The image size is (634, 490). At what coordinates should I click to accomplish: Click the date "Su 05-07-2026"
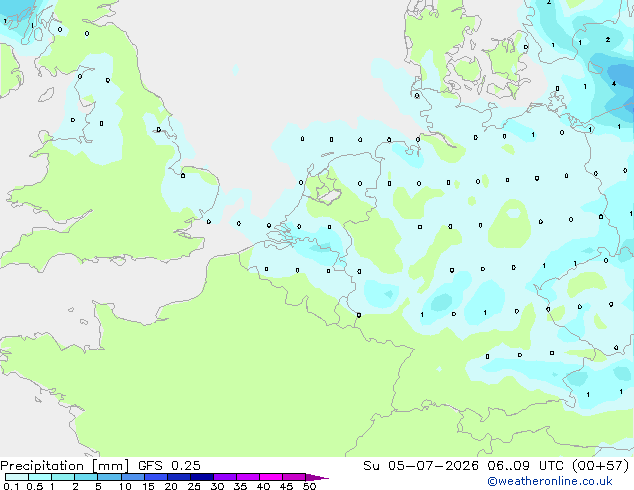[421, 466]
